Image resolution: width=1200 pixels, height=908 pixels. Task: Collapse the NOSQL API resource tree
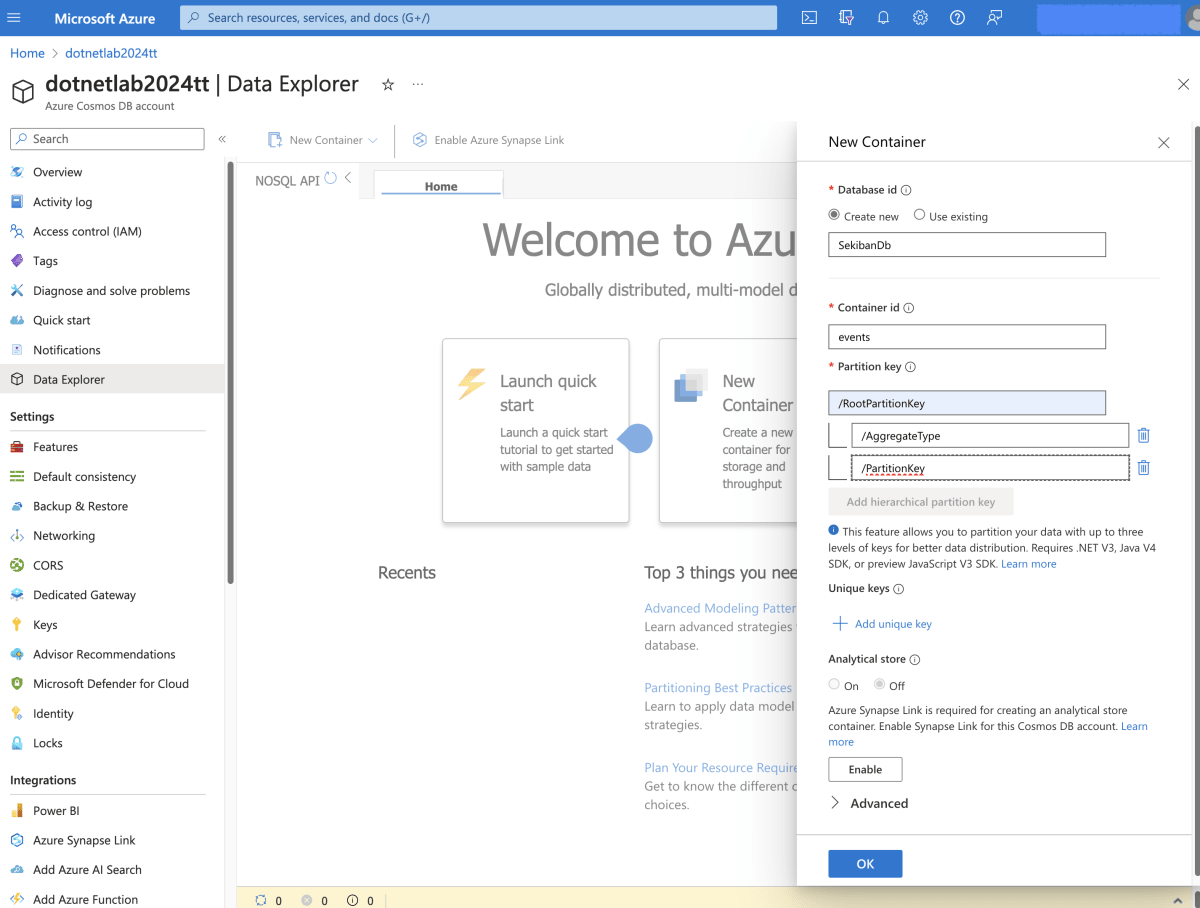(x=348, y=178)
